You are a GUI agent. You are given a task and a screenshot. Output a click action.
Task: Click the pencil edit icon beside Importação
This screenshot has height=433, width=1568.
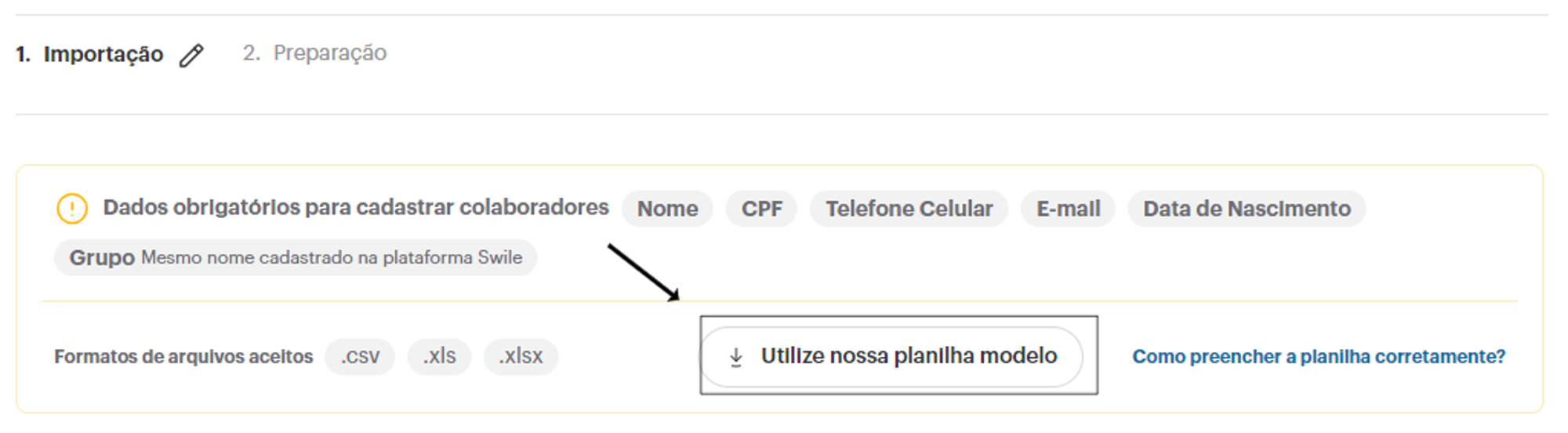[x=191, y=56]
